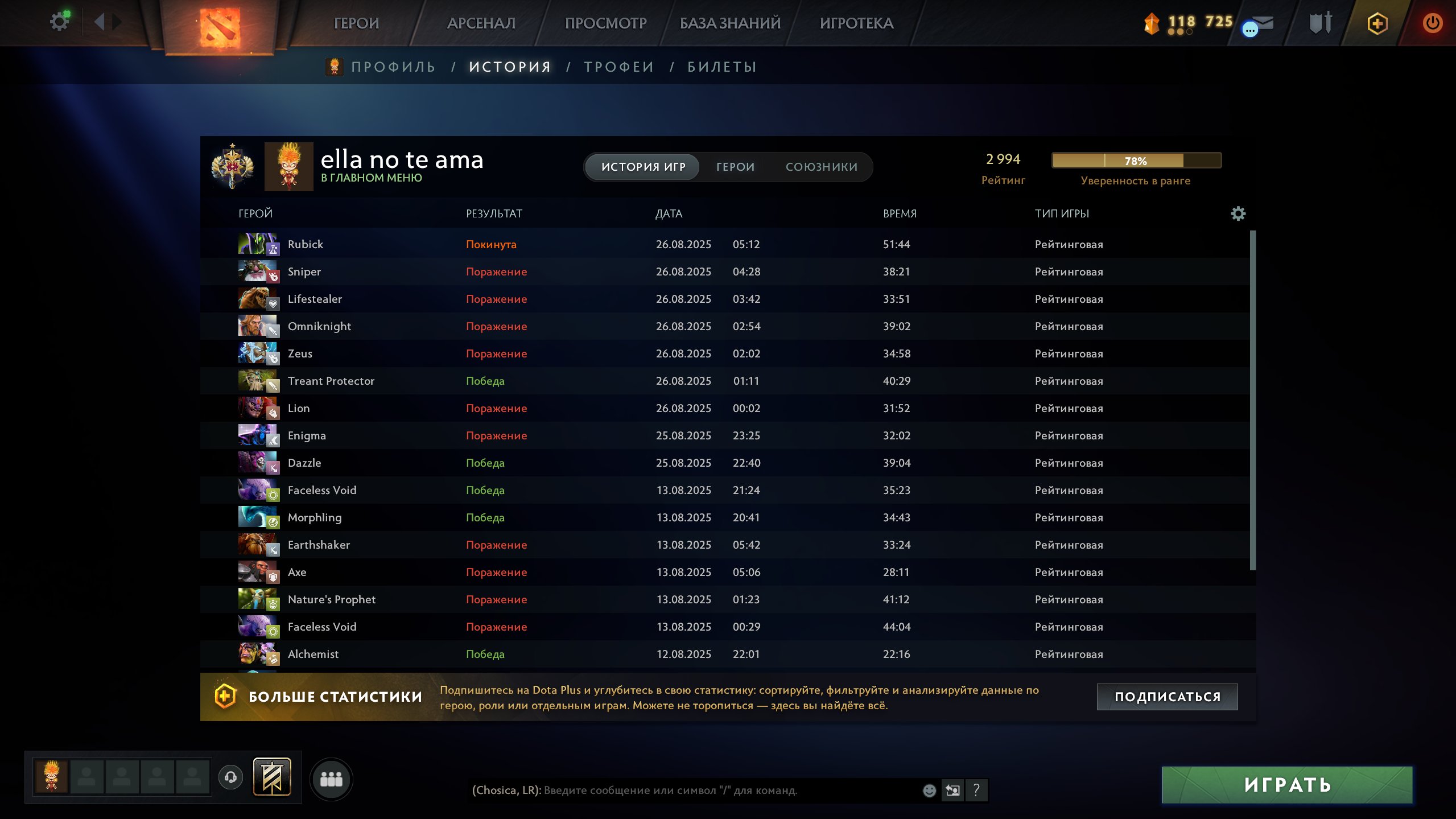Select the История игр toggle tab
1456x819 pixels.
[x=643, y=167]
